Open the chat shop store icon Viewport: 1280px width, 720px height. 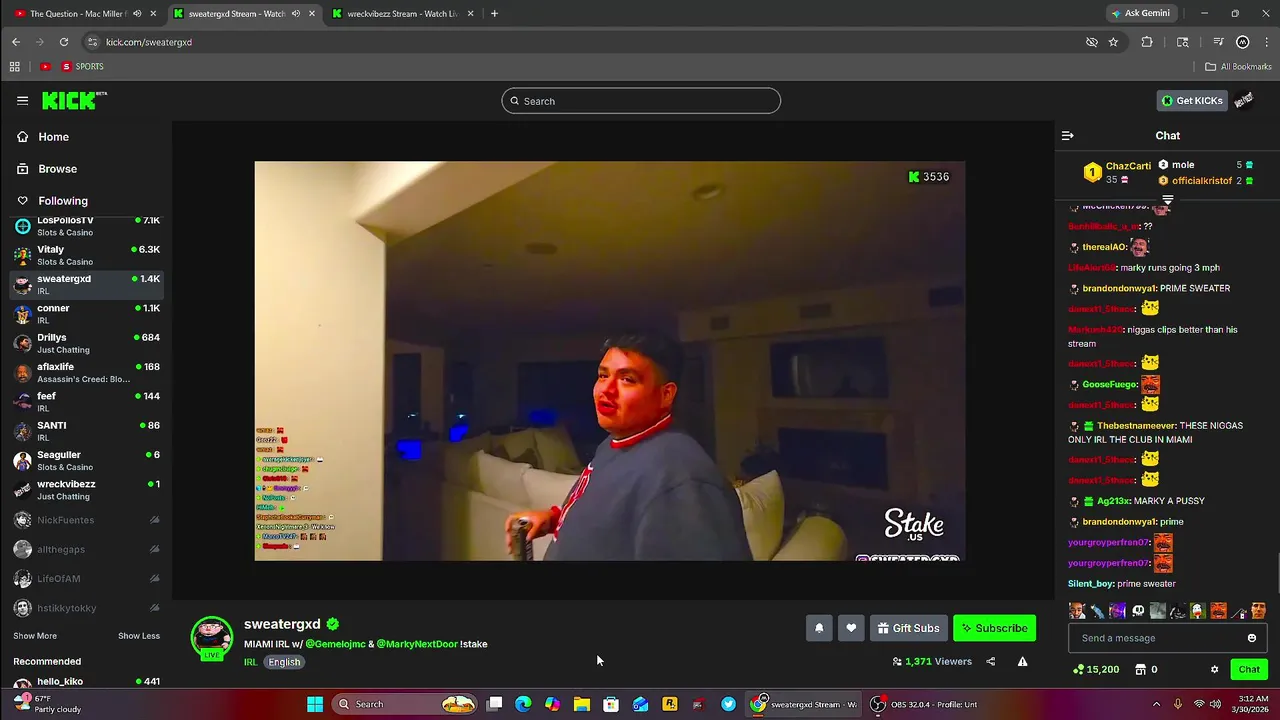1140,670
